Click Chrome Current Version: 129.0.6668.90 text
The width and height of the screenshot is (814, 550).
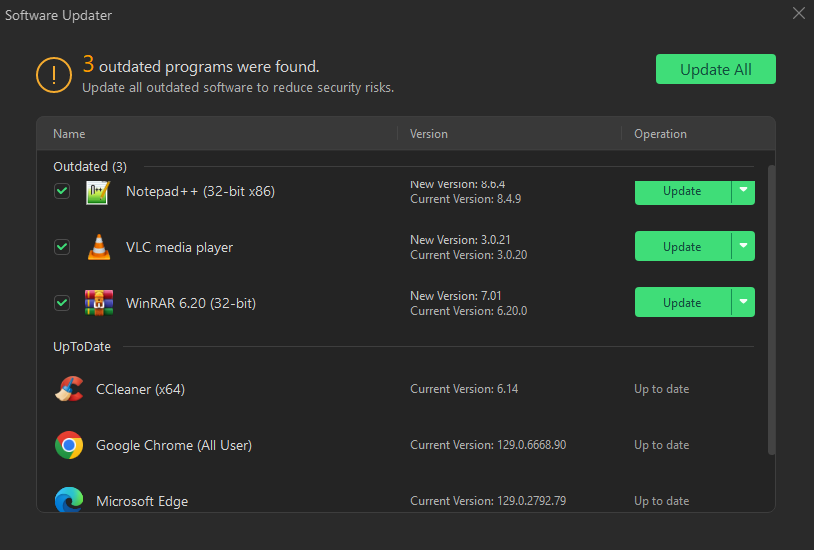point(488,445)
